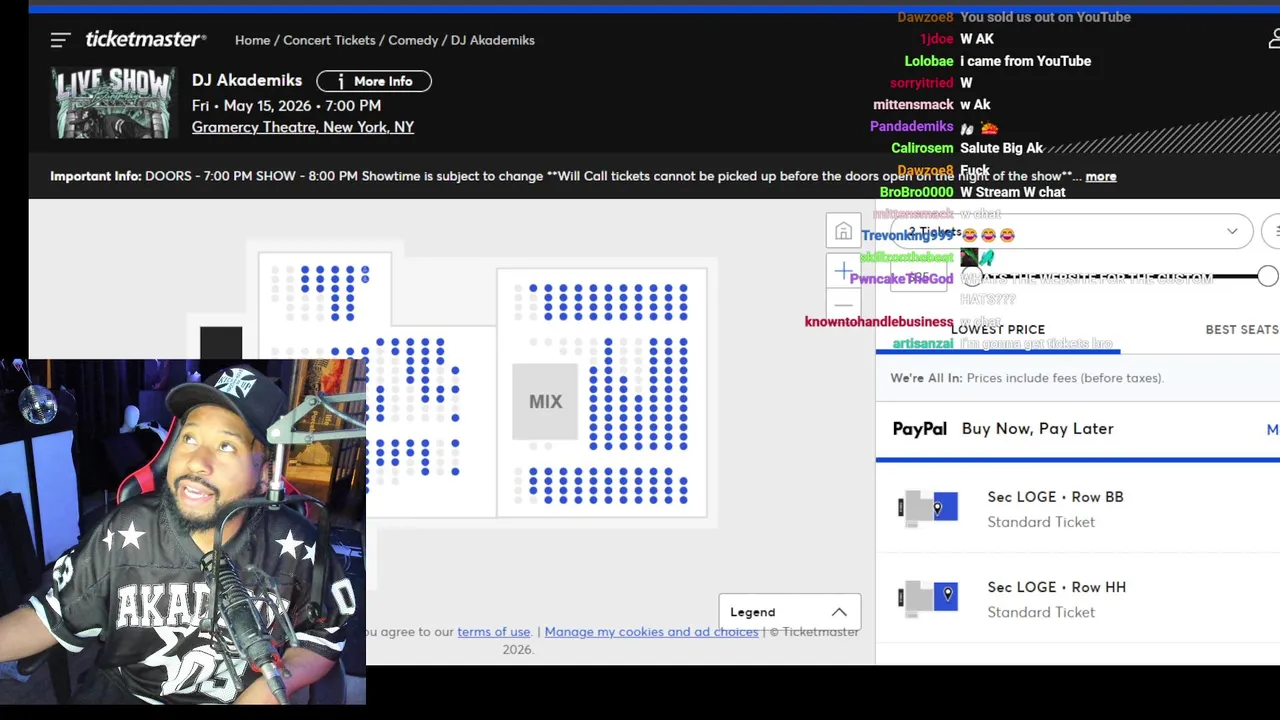Click Fri May 15, 2026 7:00 PM date text
Image resolution: width=1280 pixels, height=720 pixels.
286,105
